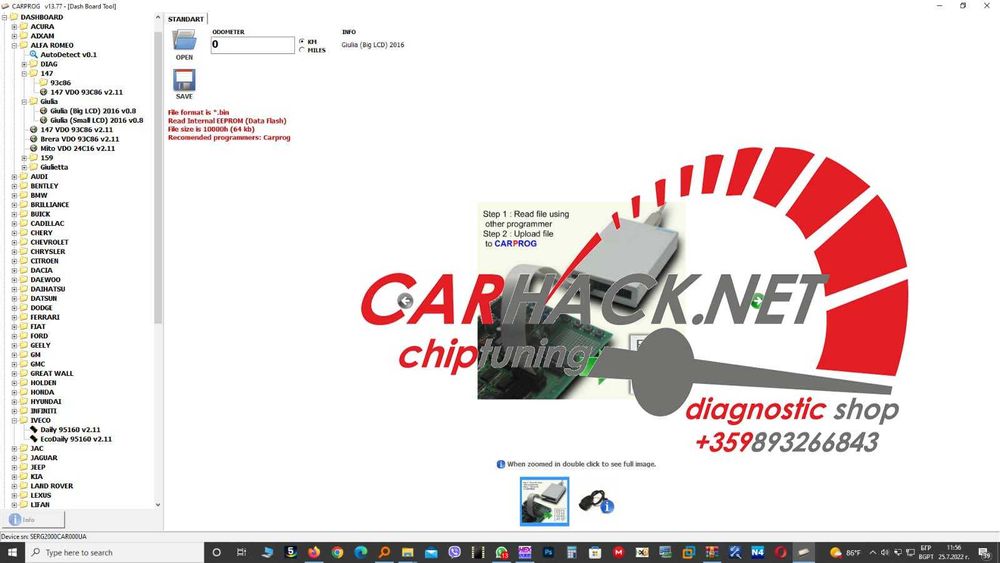The height and width of the screenshot is (563, 1000).
Task: Click the Windows Start button
Action: 11,552
